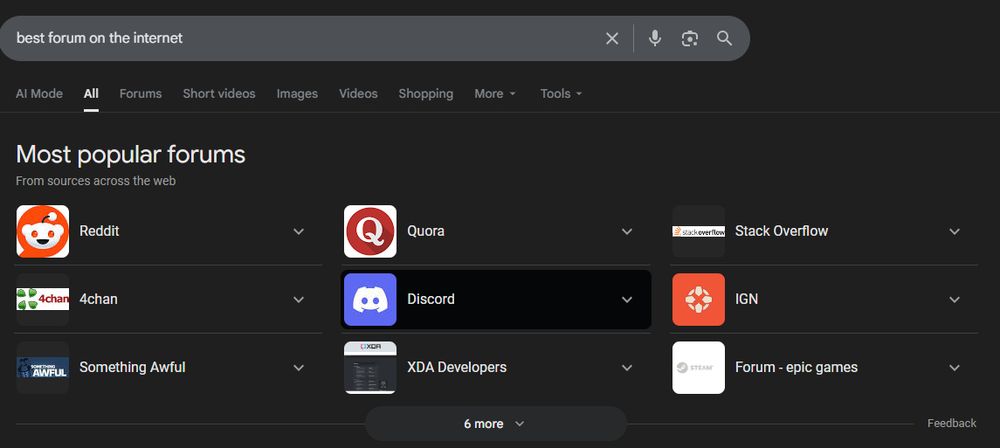Click the Forum - epic games label
The image size is (1000, 448).
[x=796, y=368]
